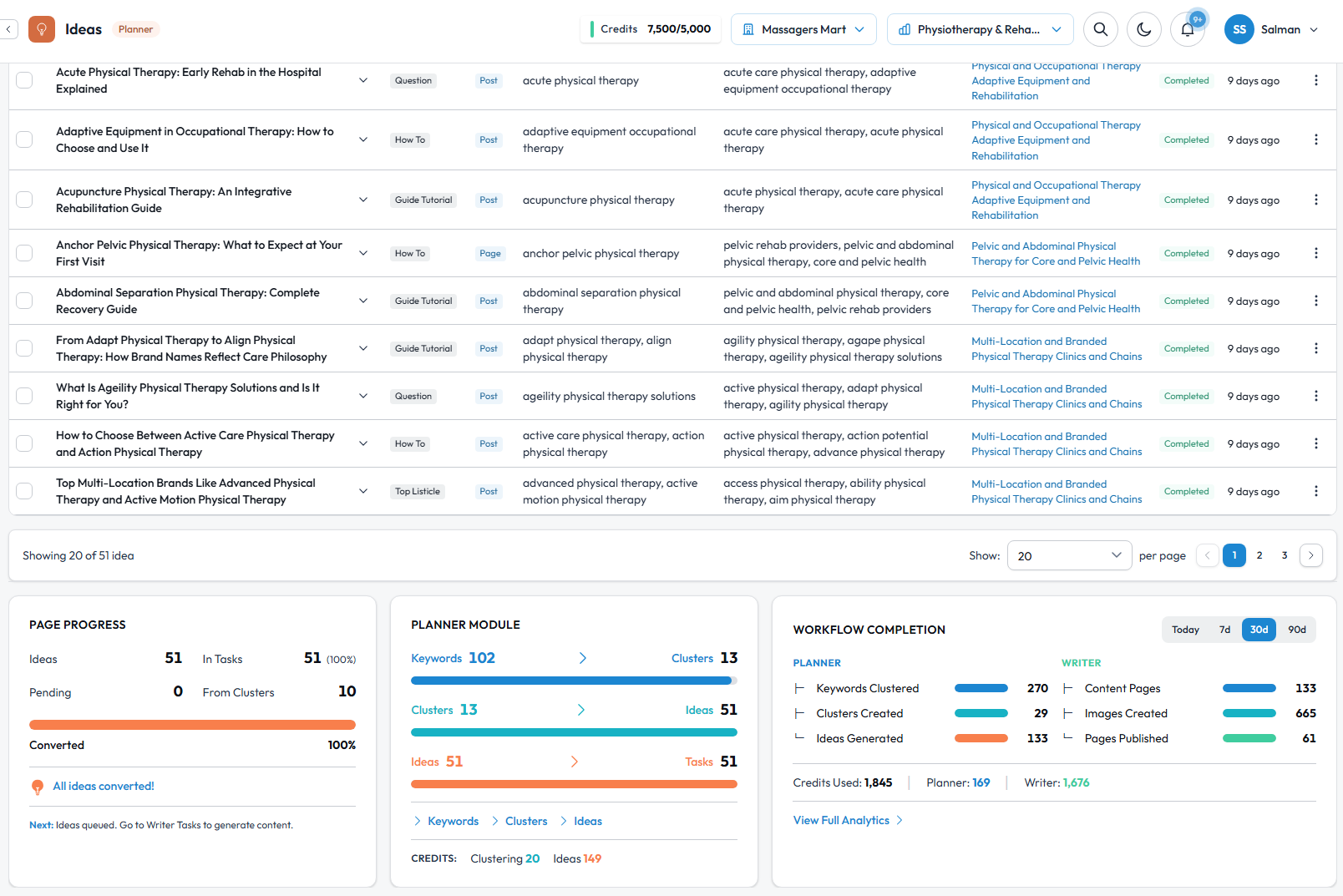Open the Massagers Mart site dropdown

[803, 29]
